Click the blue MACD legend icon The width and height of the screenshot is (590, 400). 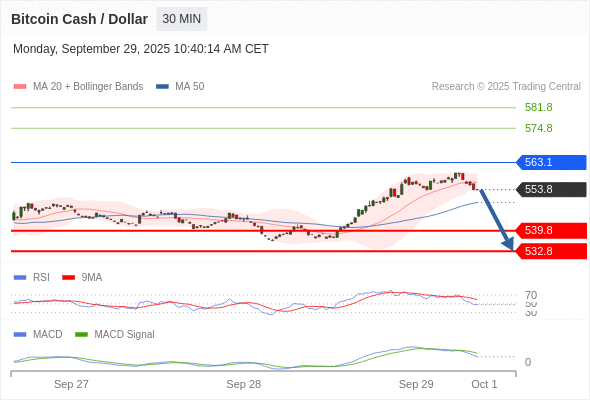(20, 335)
